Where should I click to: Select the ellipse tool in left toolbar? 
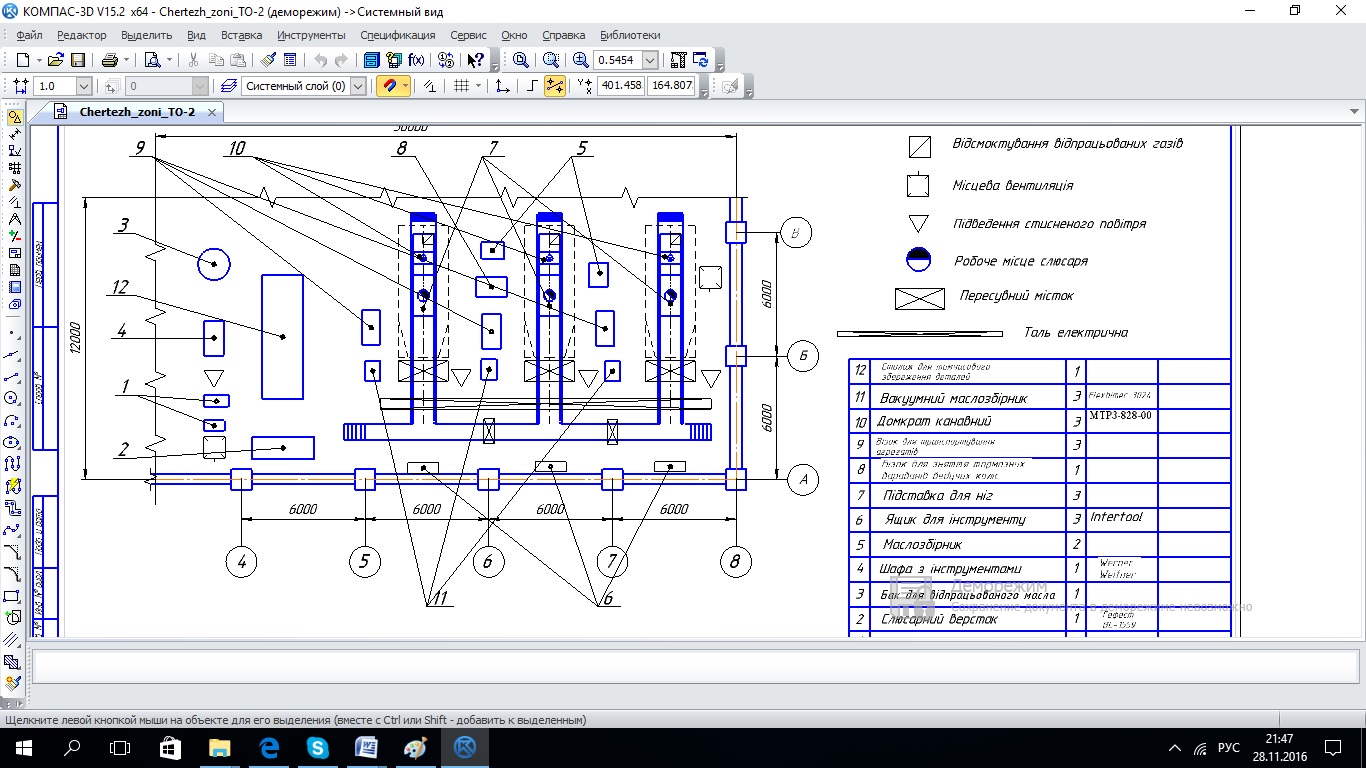13,441
